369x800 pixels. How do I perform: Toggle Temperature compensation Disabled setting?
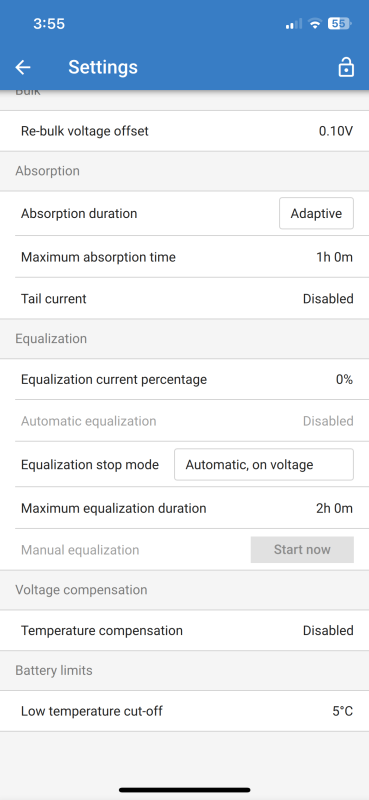(x=184, y=630)
